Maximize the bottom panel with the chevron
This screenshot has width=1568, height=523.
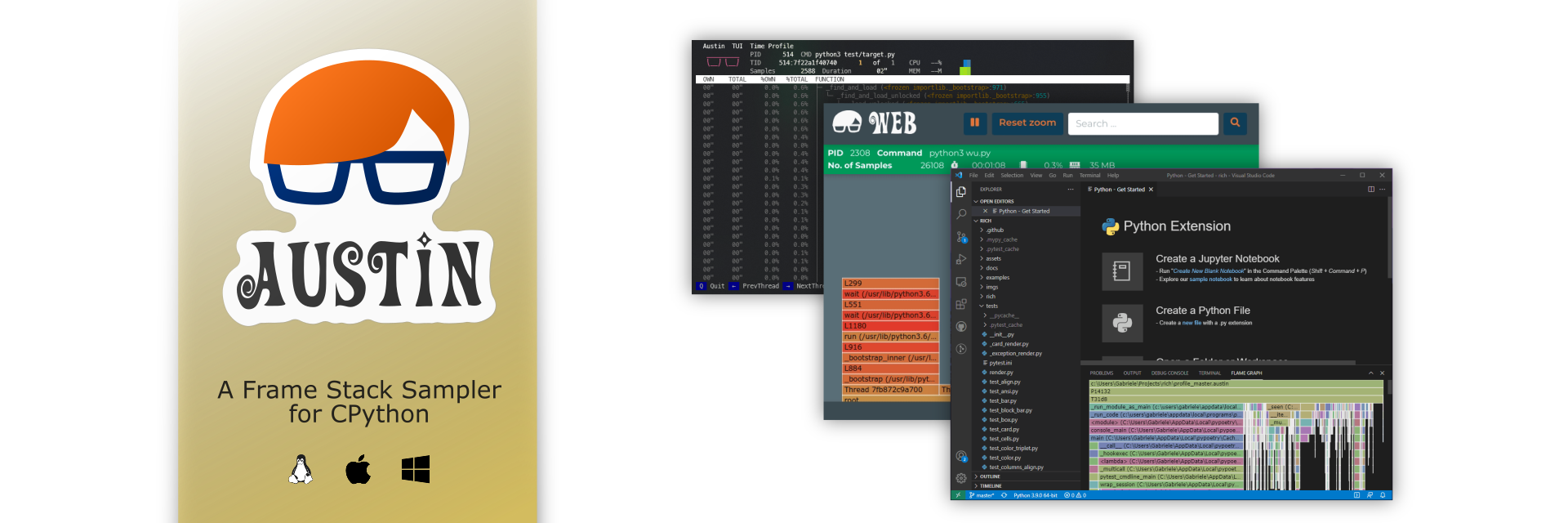1371,373
